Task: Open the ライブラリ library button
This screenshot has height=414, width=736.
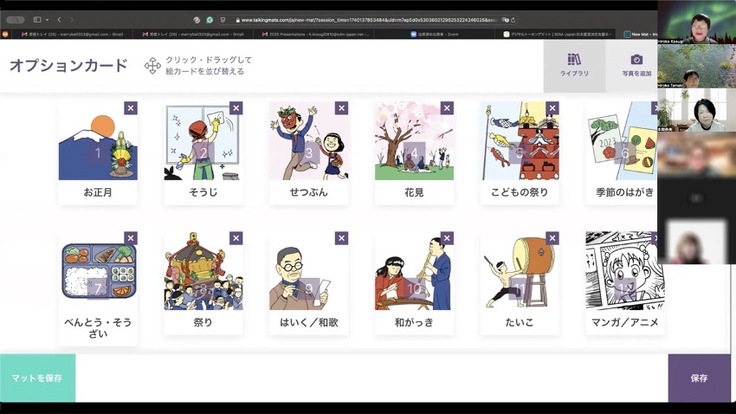Action: point(574,65)
